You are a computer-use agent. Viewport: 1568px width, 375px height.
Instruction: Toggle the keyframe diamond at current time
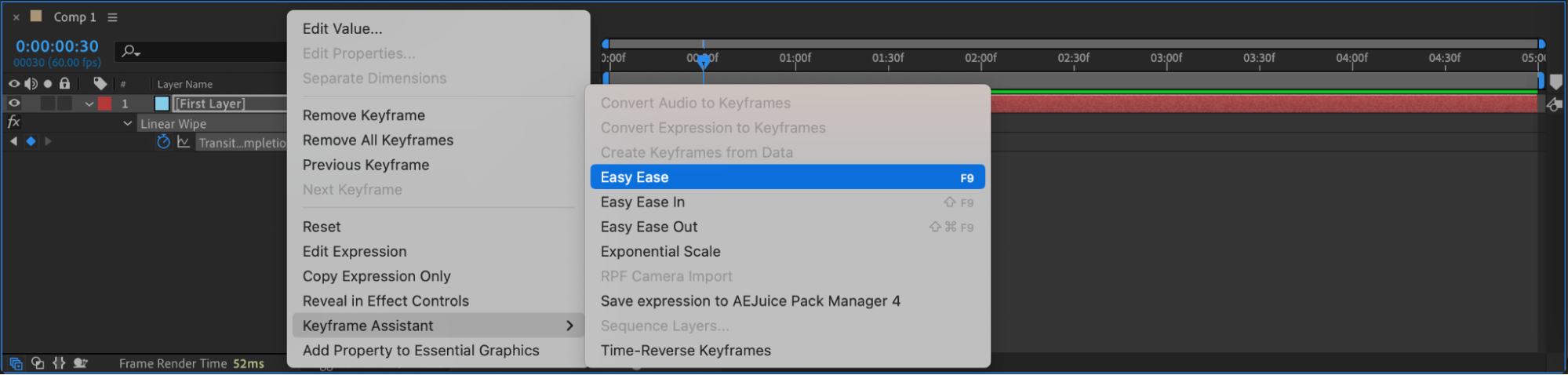pos(31,142)
